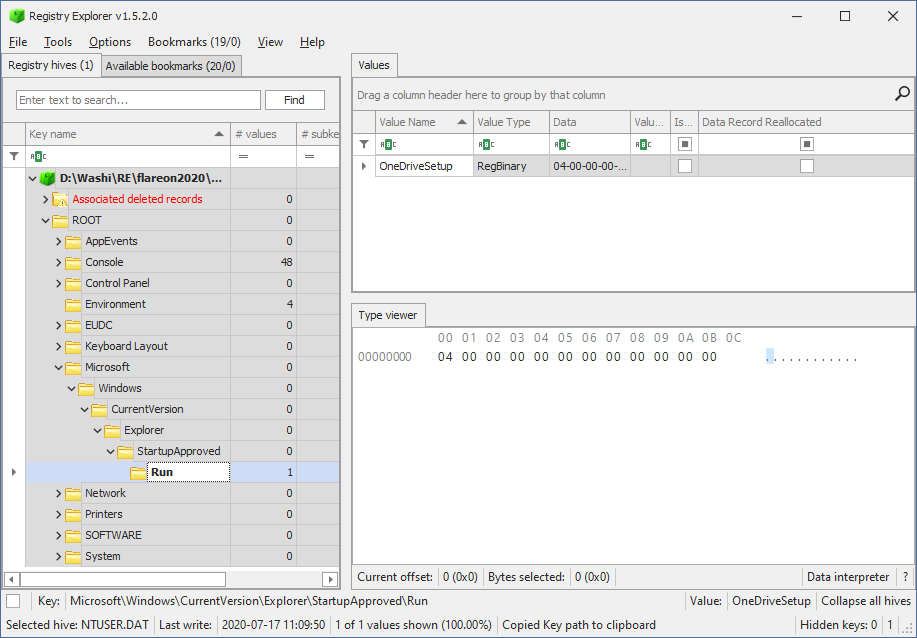Sort by Value Type column header
917x638 pixels.
(511, 122)
